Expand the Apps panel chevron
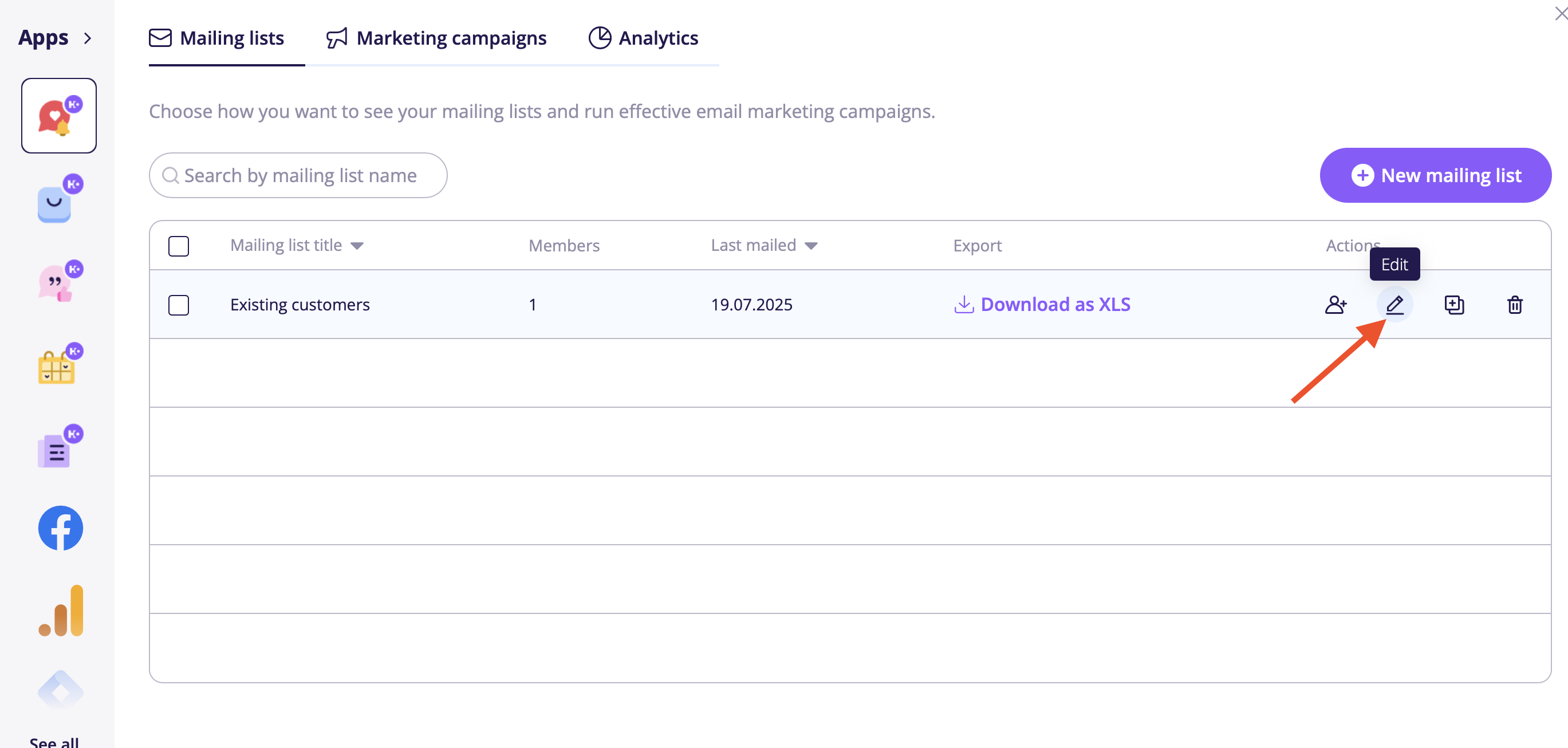This screenshot has height=748, width=1568. pos(88,38)
